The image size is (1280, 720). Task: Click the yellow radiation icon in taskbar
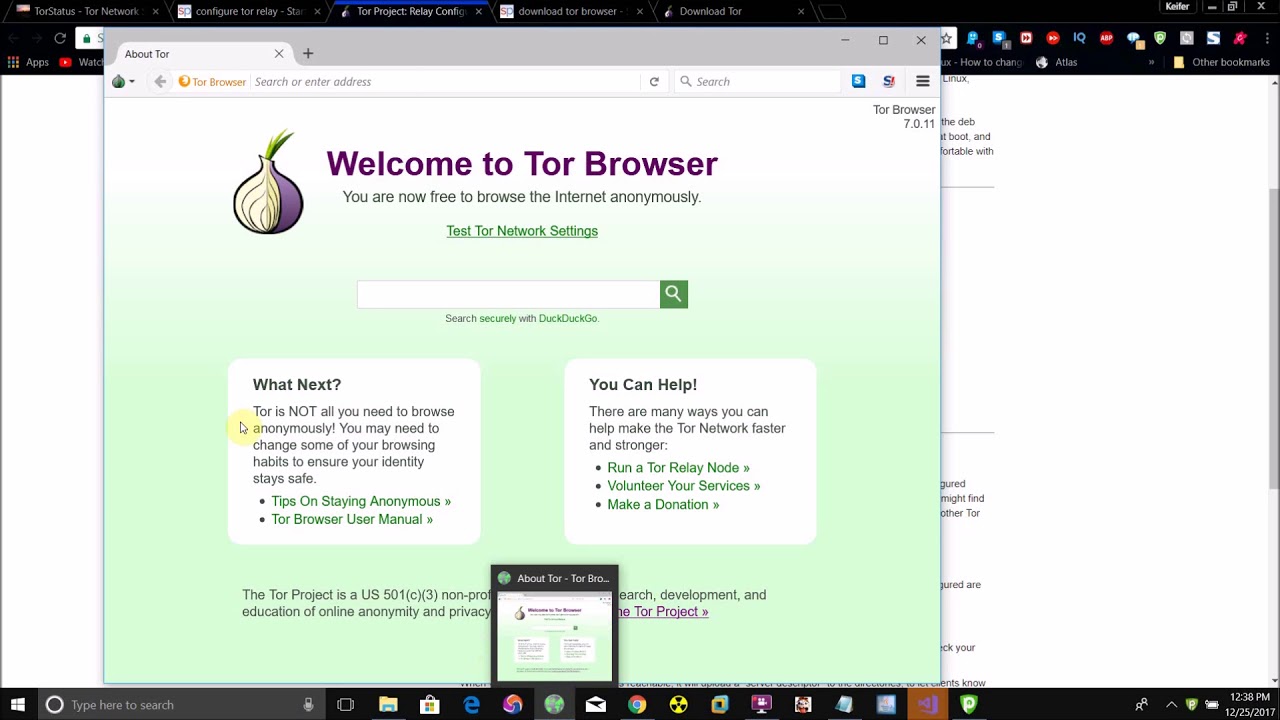678,705
